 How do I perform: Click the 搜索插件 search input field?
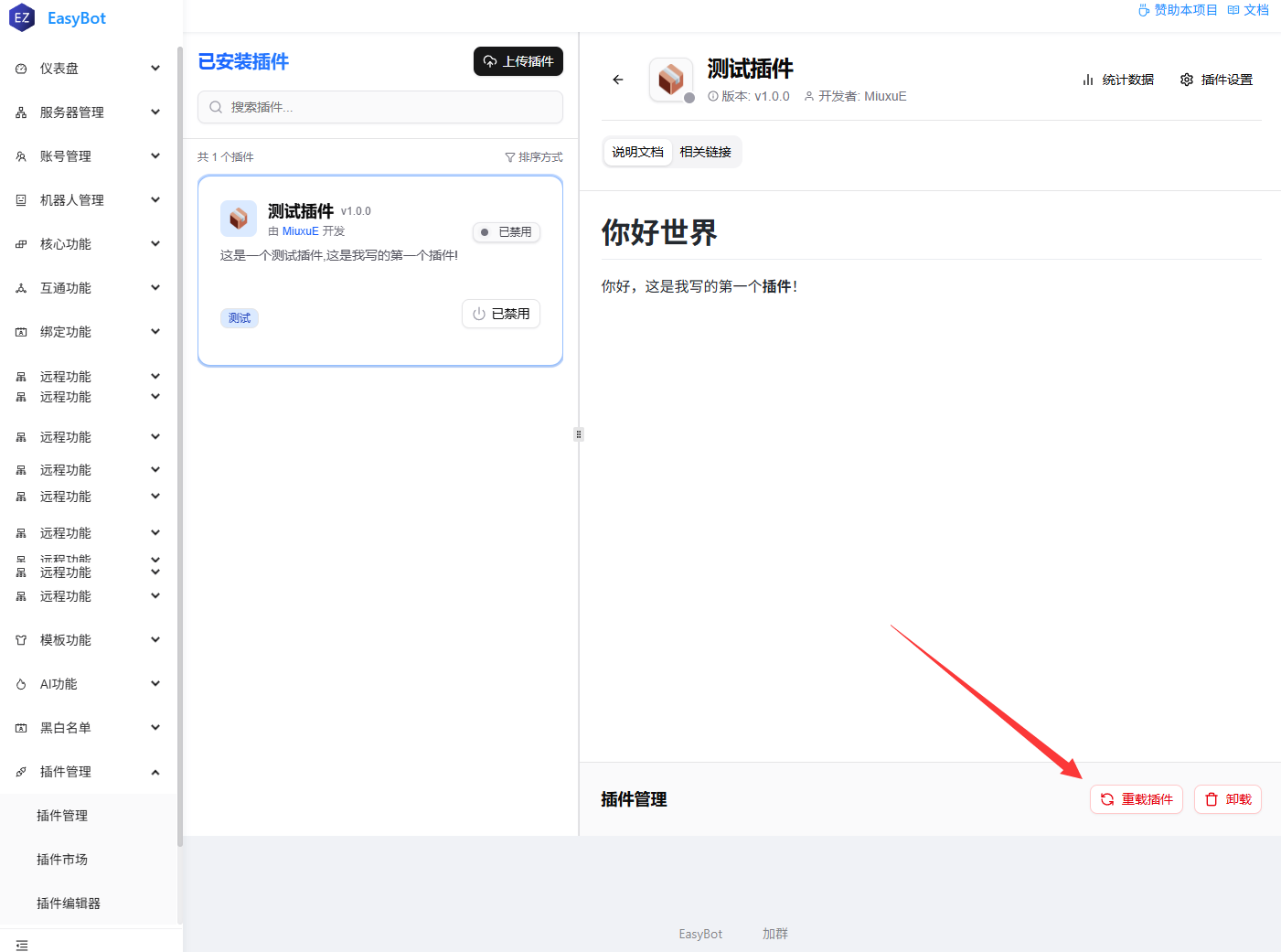380,107
